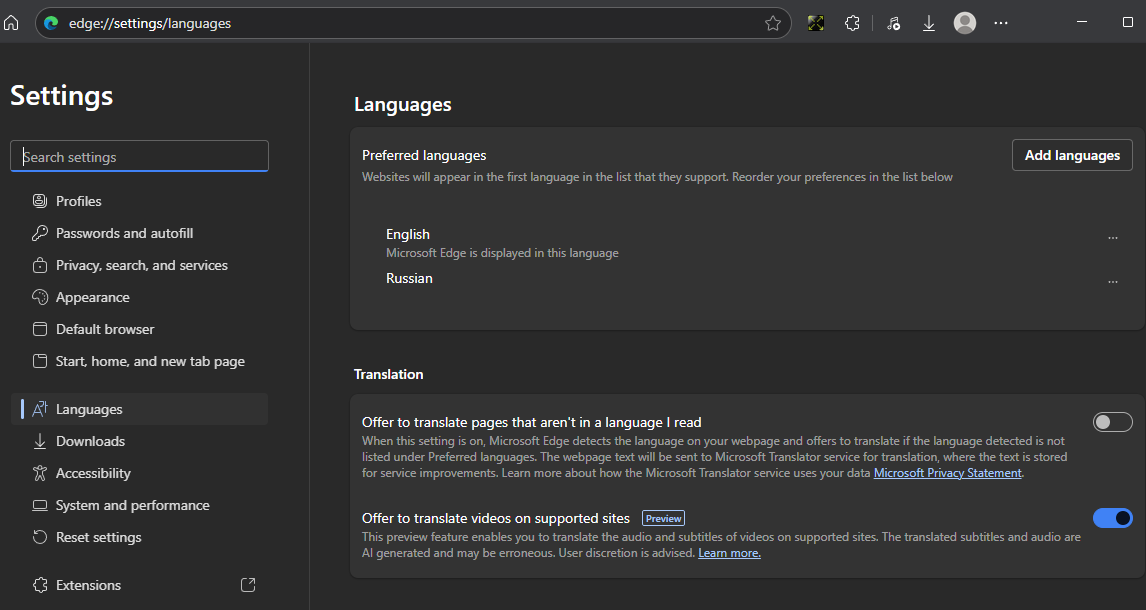This screenshot has height=610, width=1146.
Task: Open Accessibility settings page
Action: [x=140, y=473]
